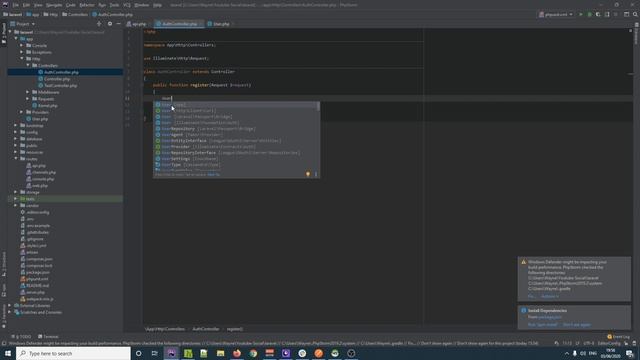Click the Run with Coverage icon
This screenshot has width=640, height=360.
click(x=598, y=15)
